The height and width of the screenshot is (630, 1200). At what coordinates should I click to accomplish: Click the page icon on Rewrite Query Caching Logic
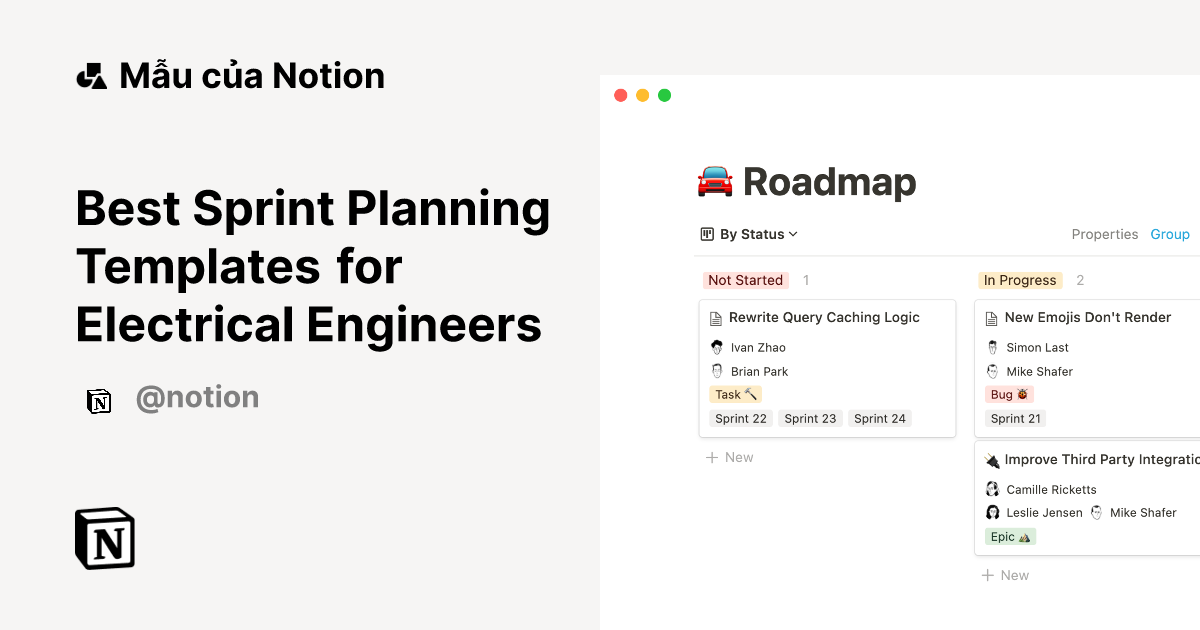pos(715,318)
